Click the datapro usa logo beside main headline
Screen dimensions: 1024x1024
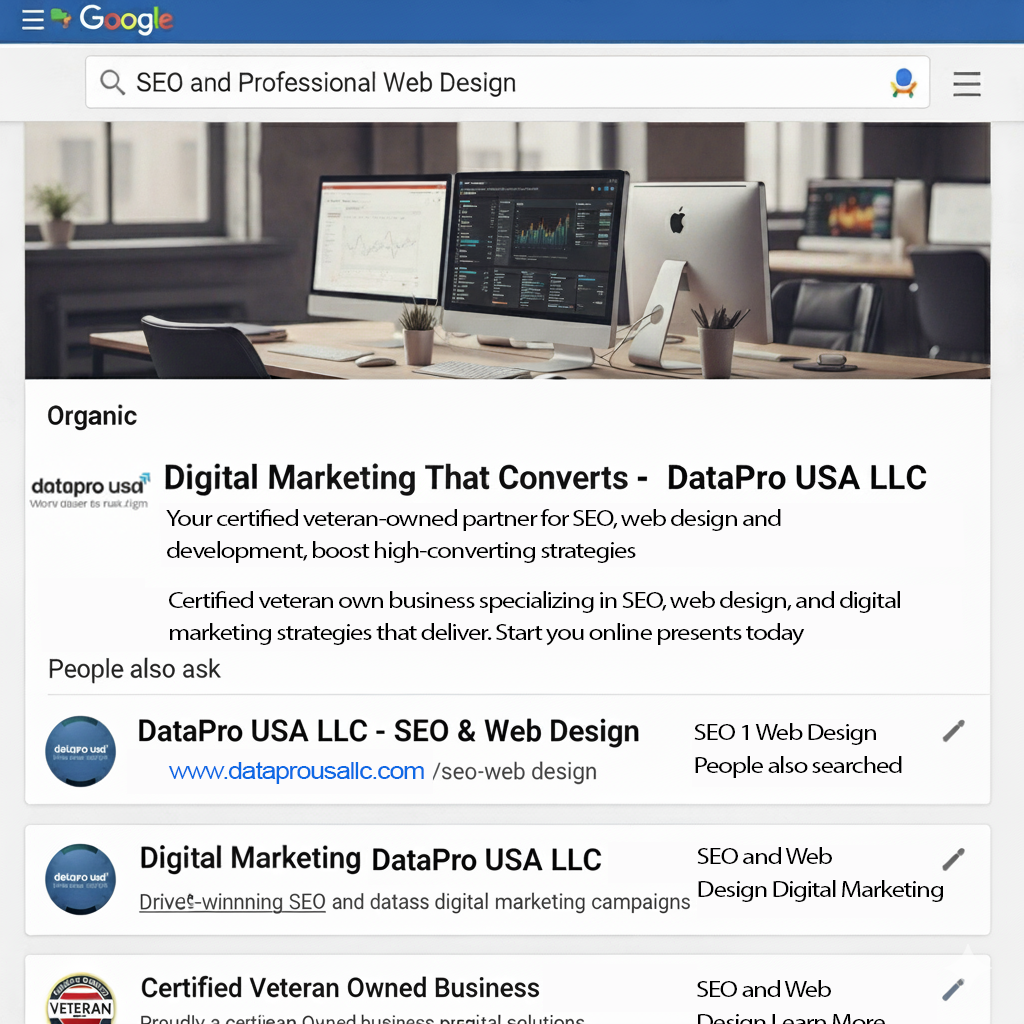click(90, 491)
